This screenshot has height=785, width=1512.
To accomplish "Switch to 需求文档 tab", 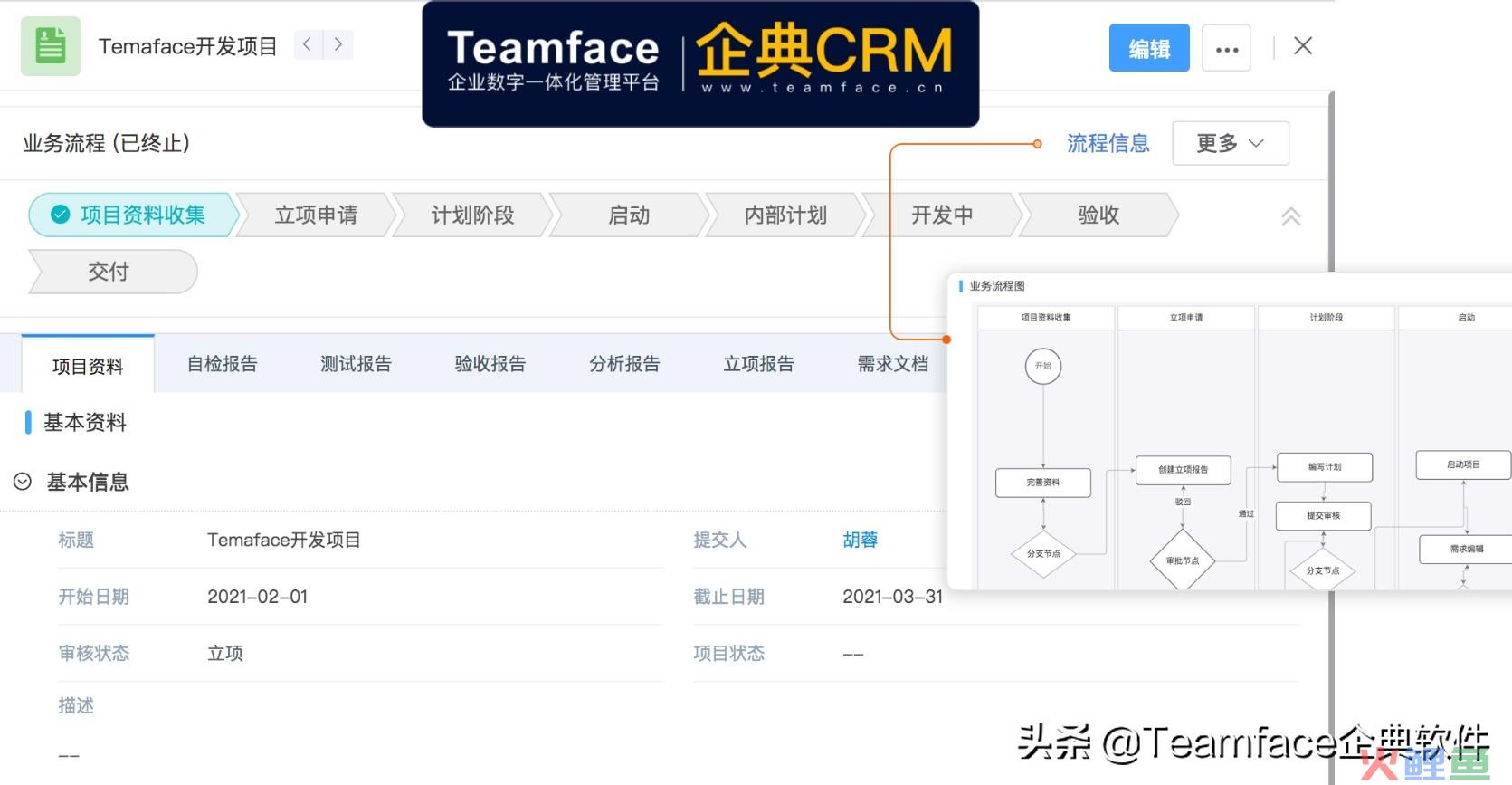I will [893, 364].
